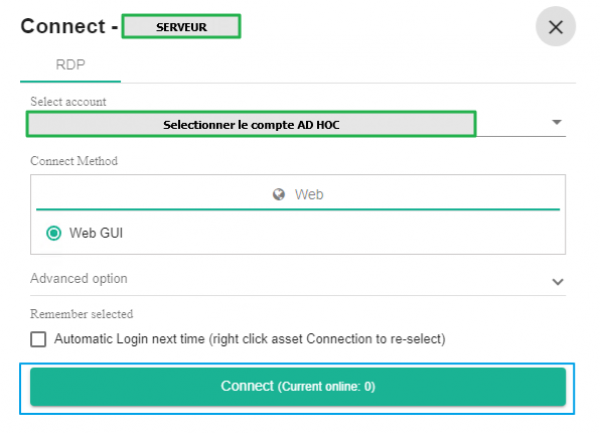
Task: Click the "Select account" field label
Action: tap(68, 102)
